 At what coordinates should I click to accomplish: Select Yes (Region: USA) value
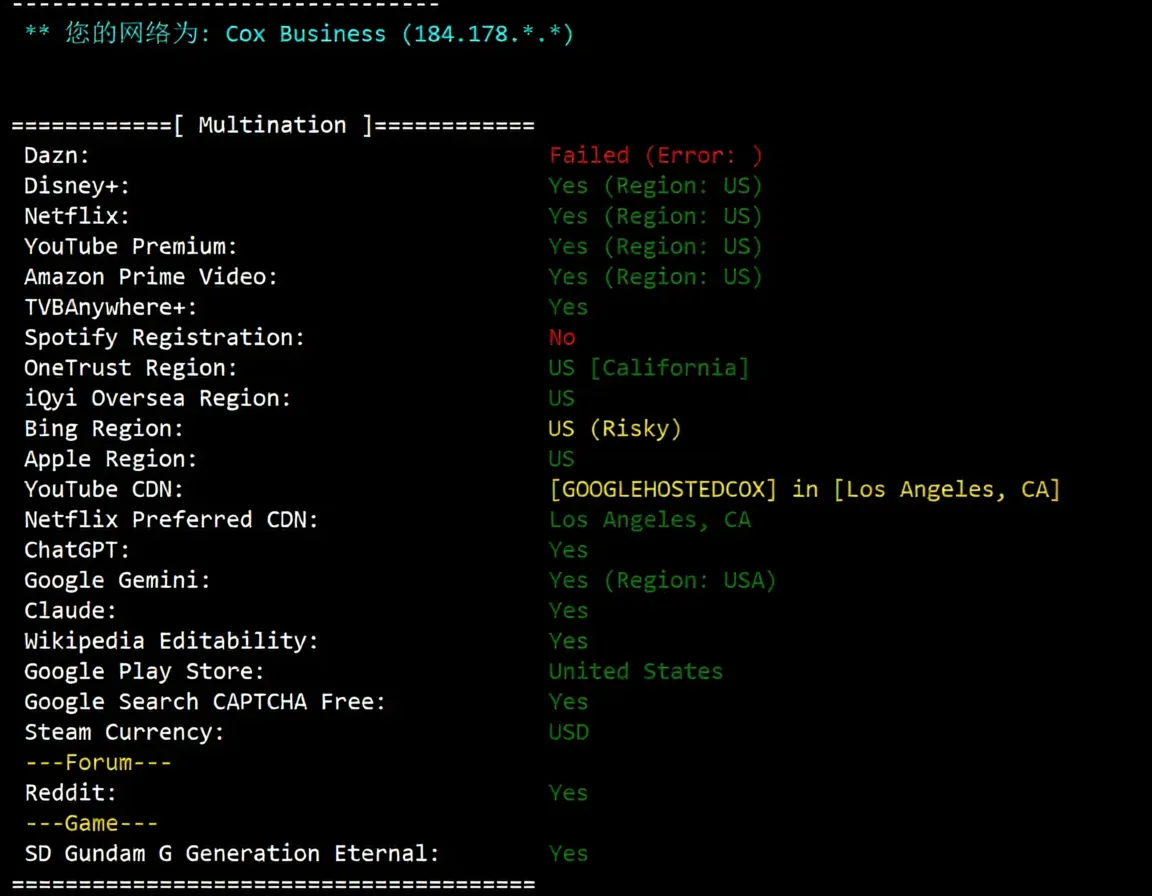(662, 580)
